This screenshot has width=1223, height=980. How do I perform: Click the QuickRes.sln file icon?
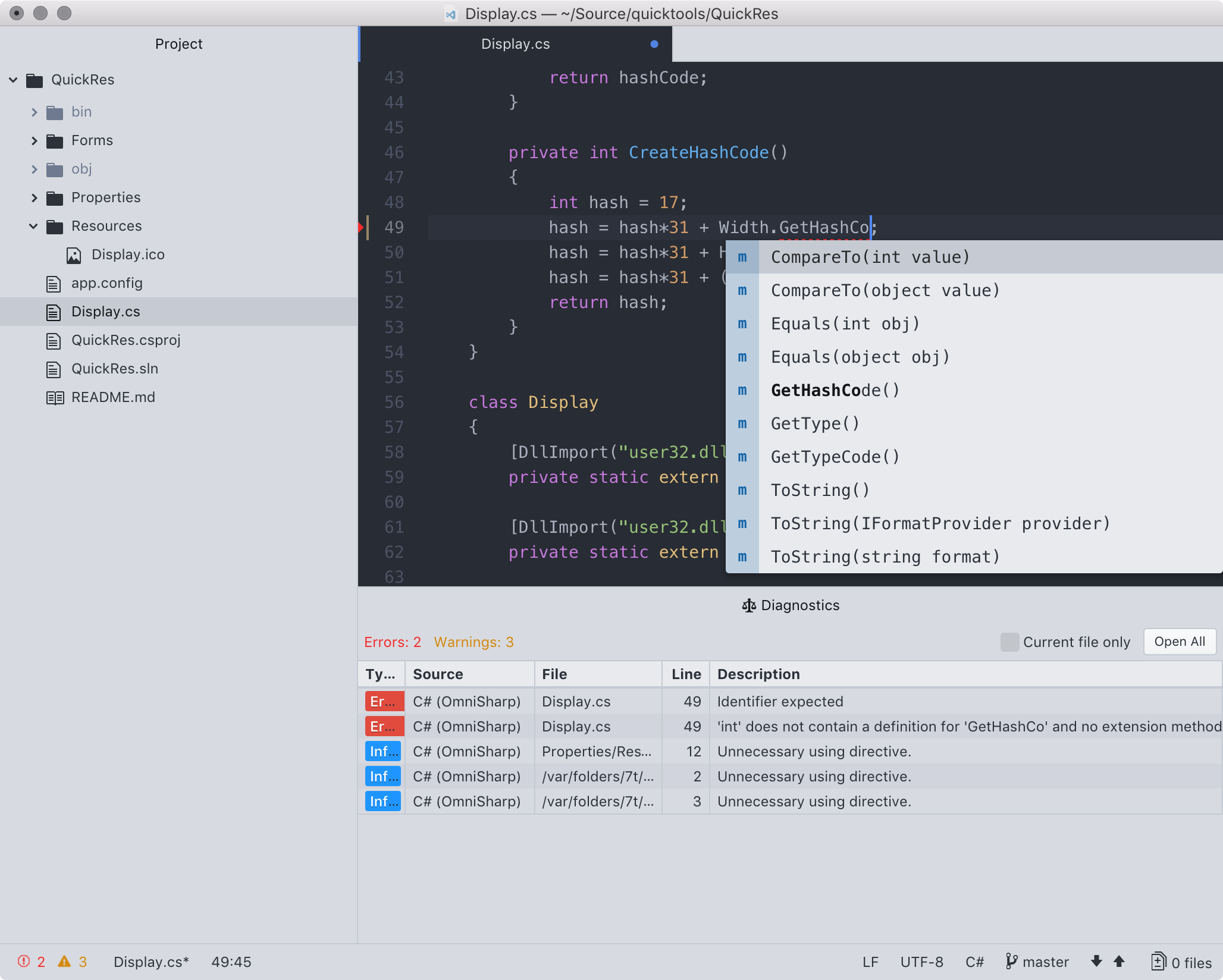click(54, 369)
